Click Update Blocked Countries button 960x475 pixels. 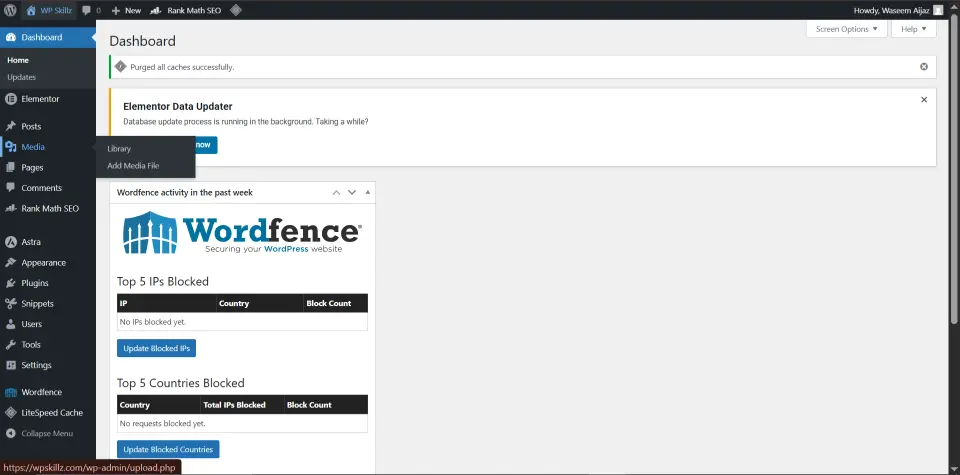pos(168,449)
